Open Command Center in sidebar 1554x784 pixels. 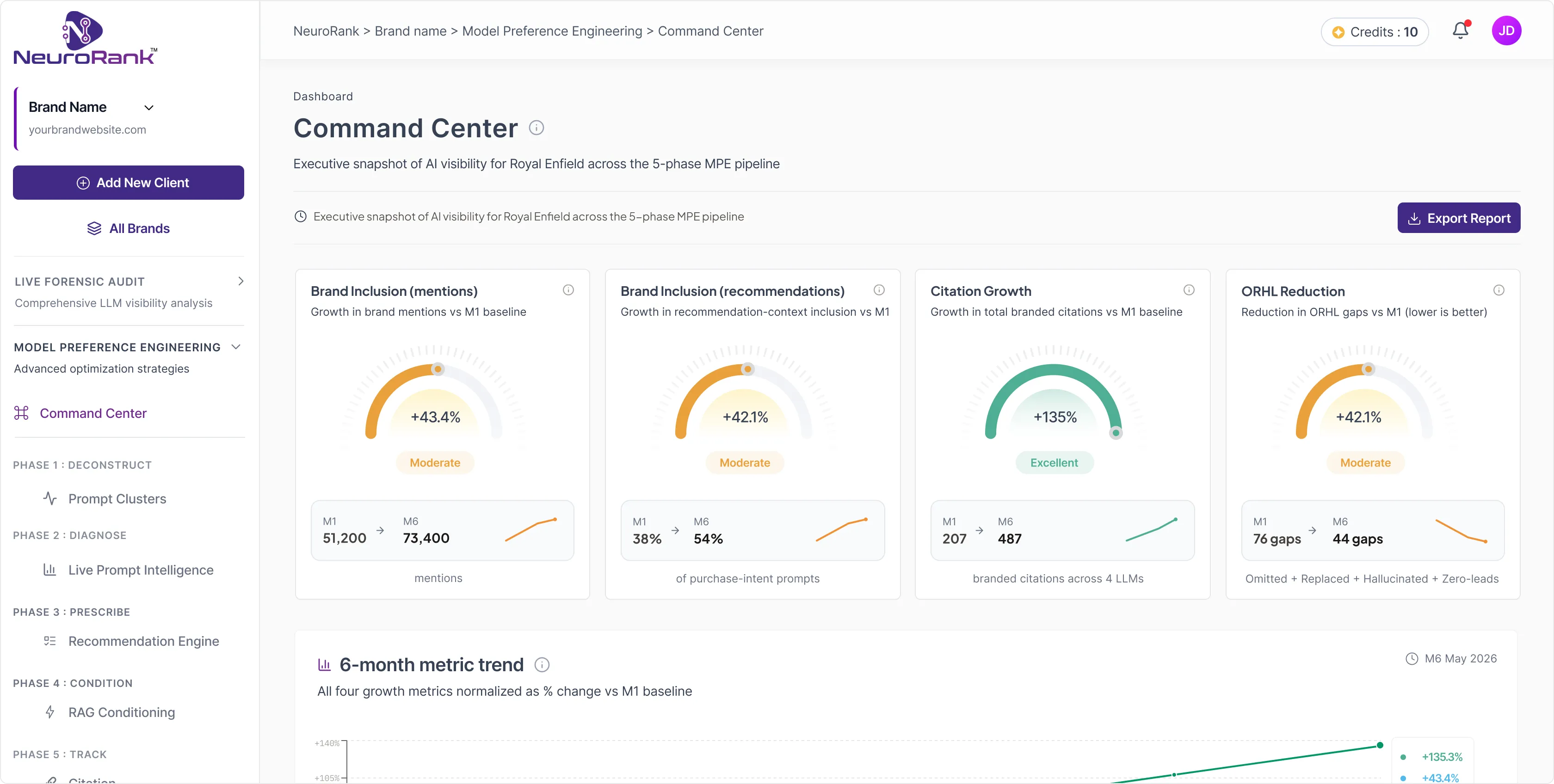(x=93, y=413)
